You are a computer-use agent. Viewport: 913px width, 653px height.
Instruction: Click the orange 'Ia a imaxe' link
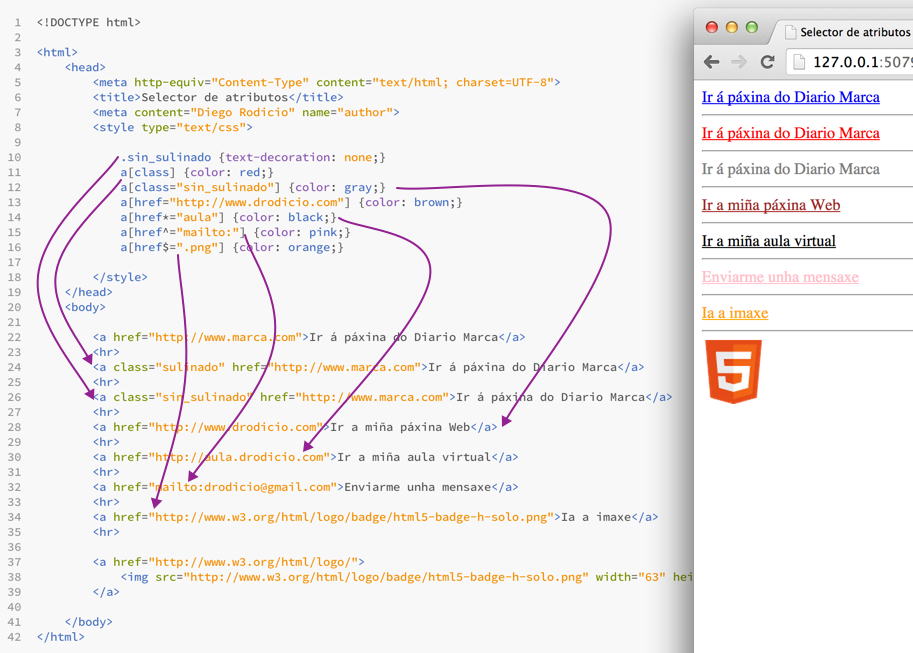pyautogui.click(x=735, y=313)
